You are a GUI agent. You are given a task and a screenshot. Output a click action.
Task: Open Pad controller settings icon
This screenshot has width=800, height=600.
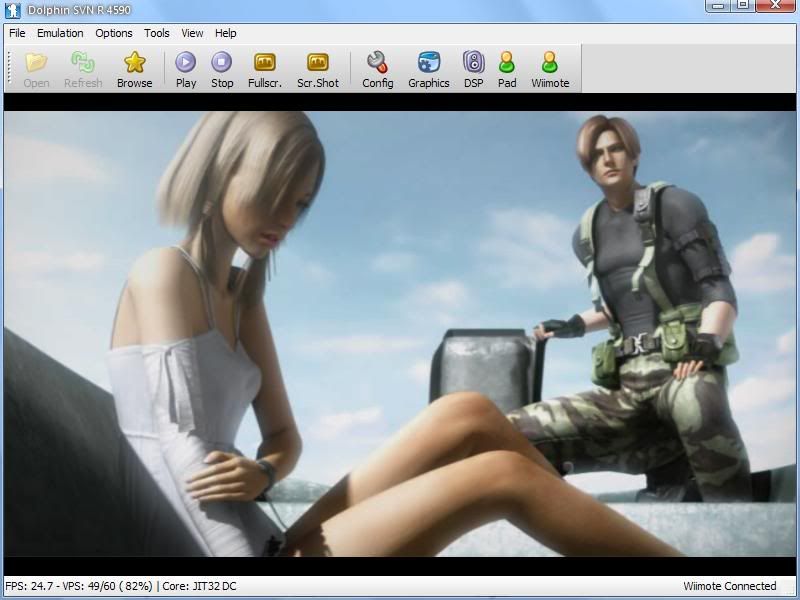(x=507, y=62)
